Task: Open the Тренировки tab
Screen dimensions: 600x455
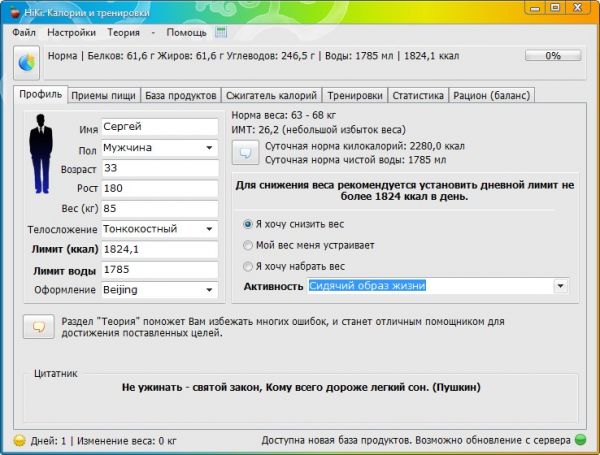Action: click(355, 95)
